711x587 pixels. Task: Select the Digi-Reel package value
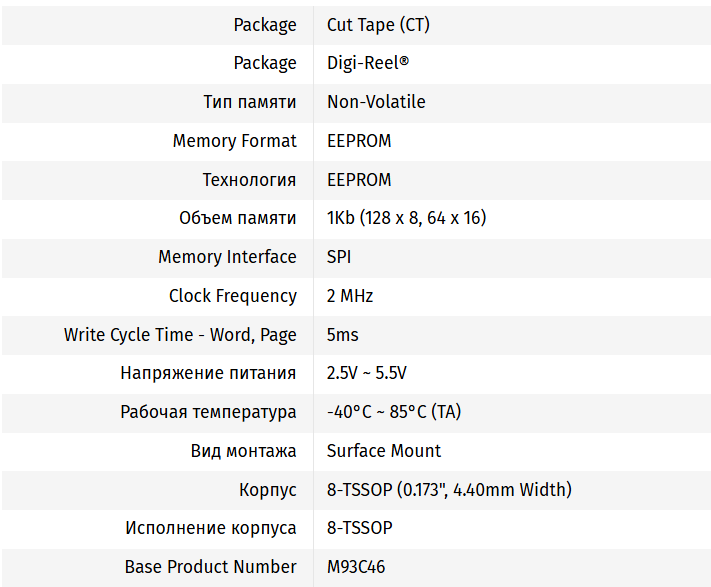click(x=367, y=63)
